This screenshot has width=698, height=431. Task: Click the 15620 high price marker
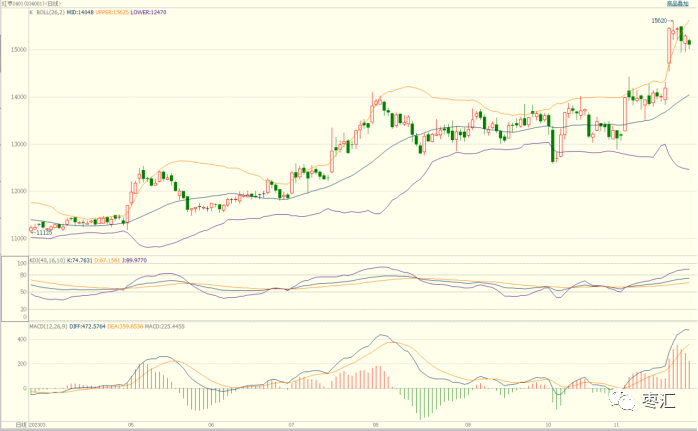pos(659,21)
